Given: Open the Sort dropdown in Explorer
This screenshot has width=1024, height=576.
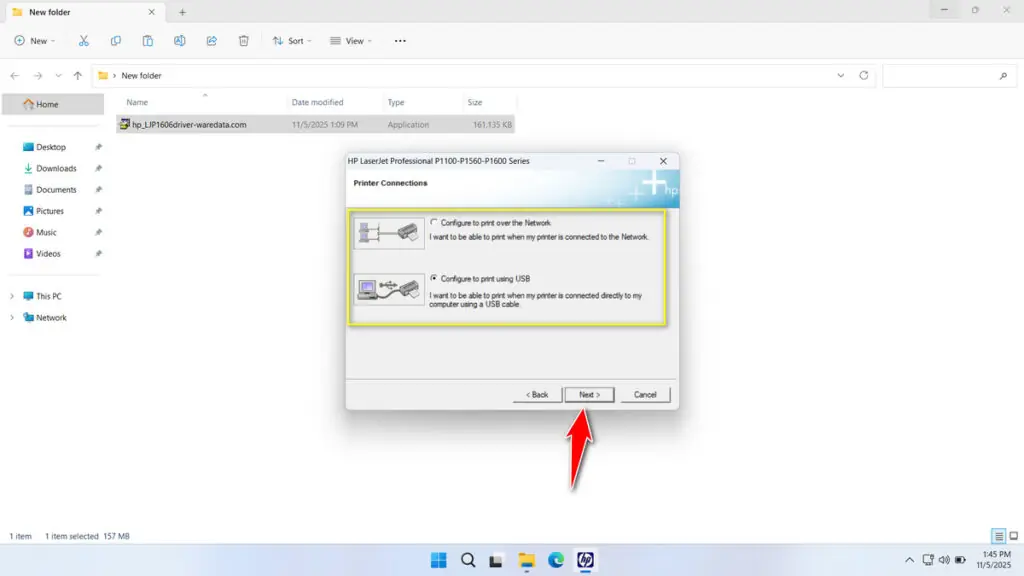Looking at the screenshot, I should pos(292,40).
